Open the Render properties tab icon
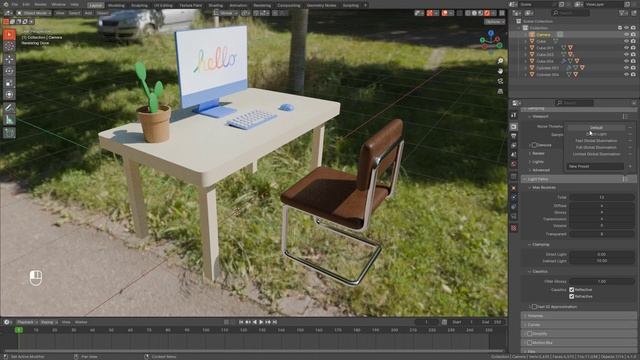The image size is (640, 360). (514, 127)
